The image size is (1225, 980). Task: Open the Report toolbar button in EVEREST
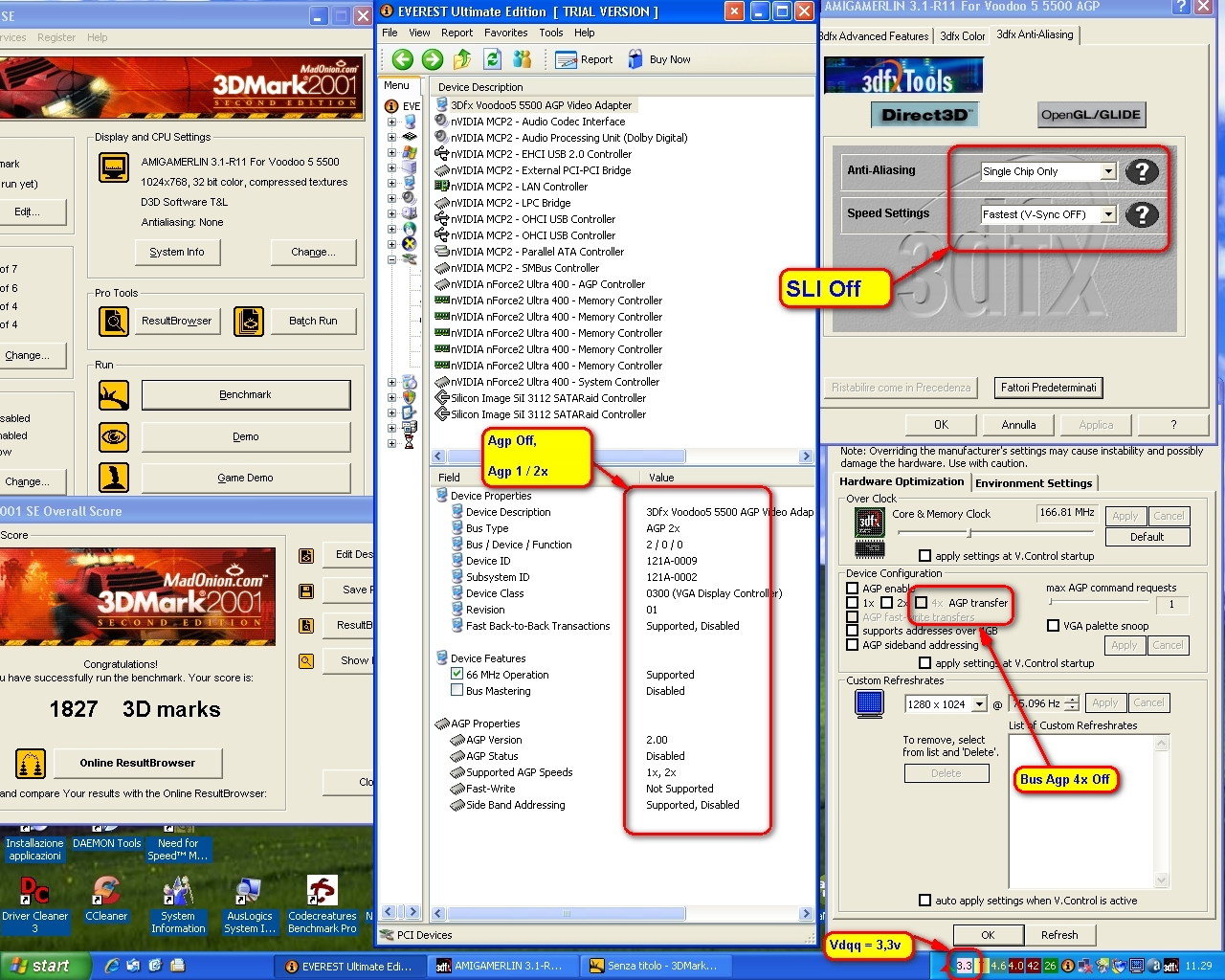[x=586, y=59]
